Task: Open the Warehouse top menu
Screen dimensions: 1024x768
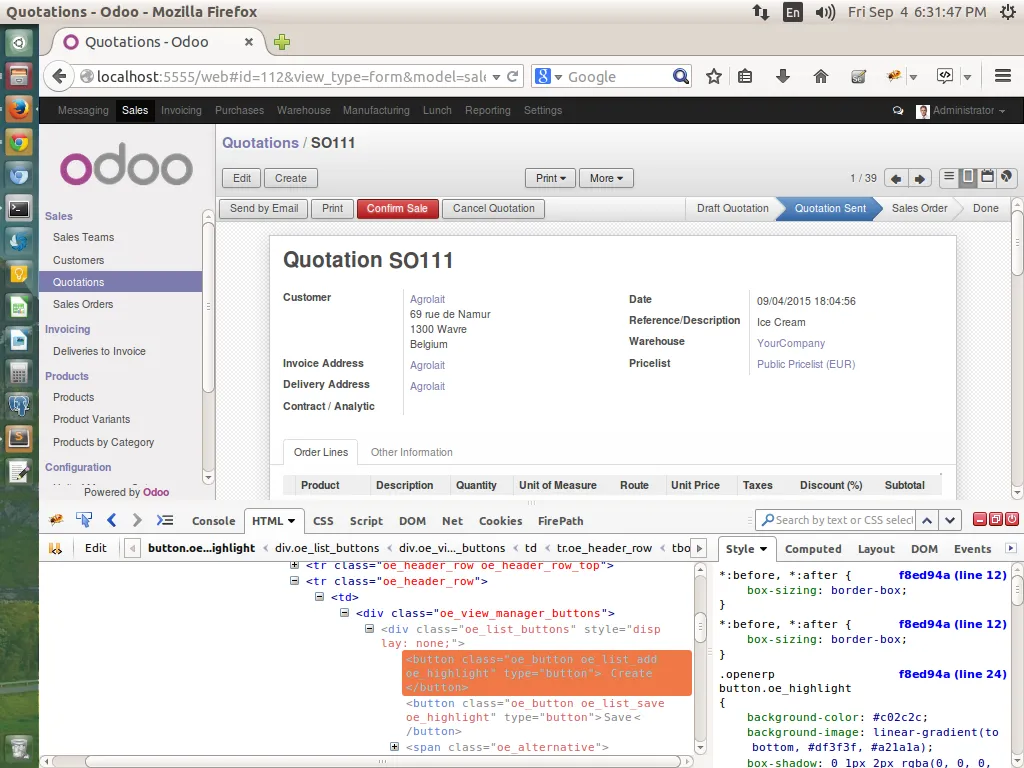Action: coord(304,110)
